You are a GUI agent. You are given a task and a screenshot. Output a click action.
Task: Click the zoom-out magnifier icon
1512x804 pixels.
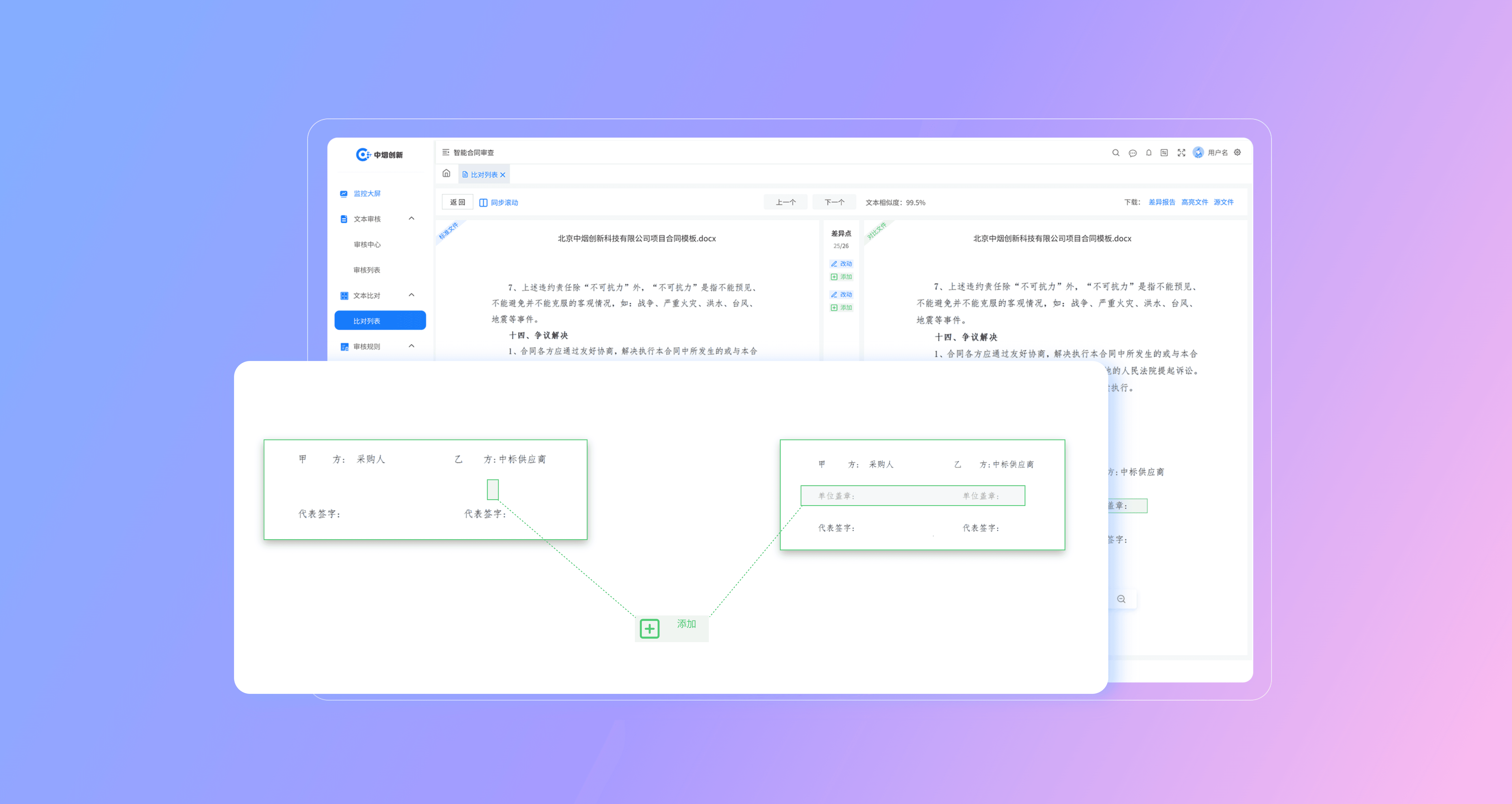pos(1121,599)
